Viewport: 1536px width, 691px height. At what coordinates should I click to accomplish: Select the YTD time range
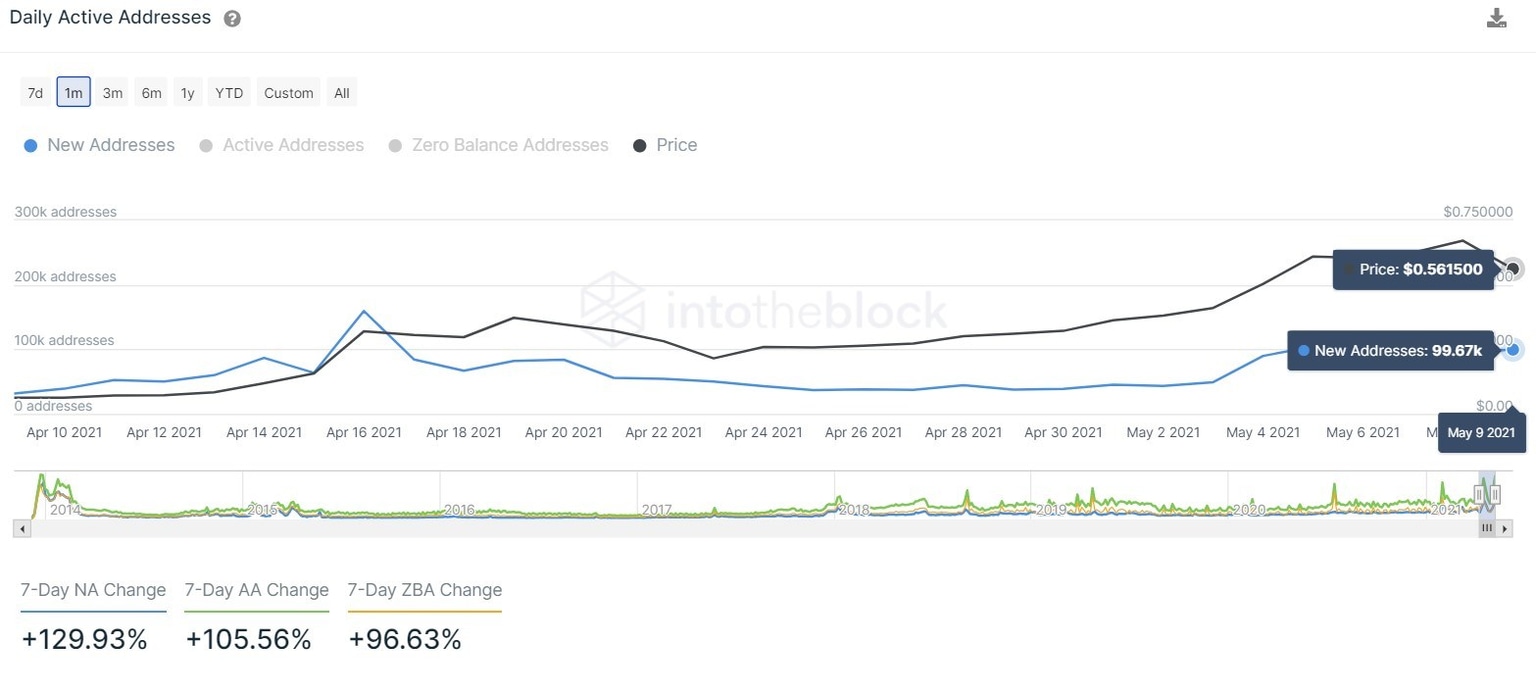click(228, 92)
